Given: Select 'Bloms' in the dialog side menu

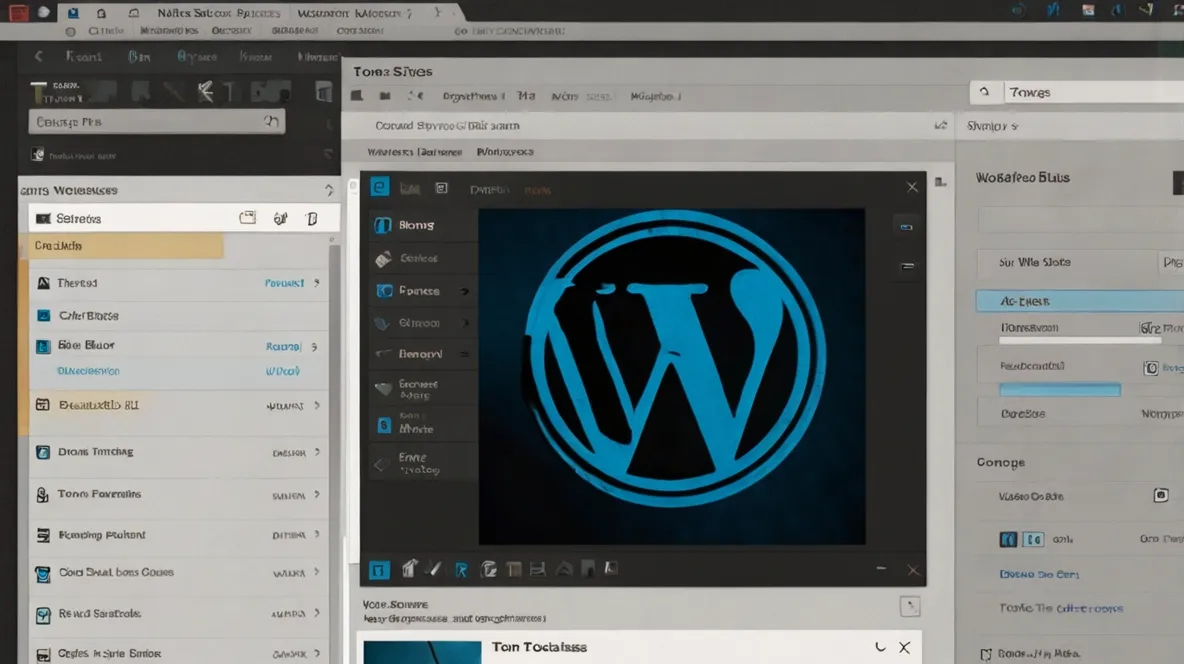Looking at the screenshot, I should (424, 225).
